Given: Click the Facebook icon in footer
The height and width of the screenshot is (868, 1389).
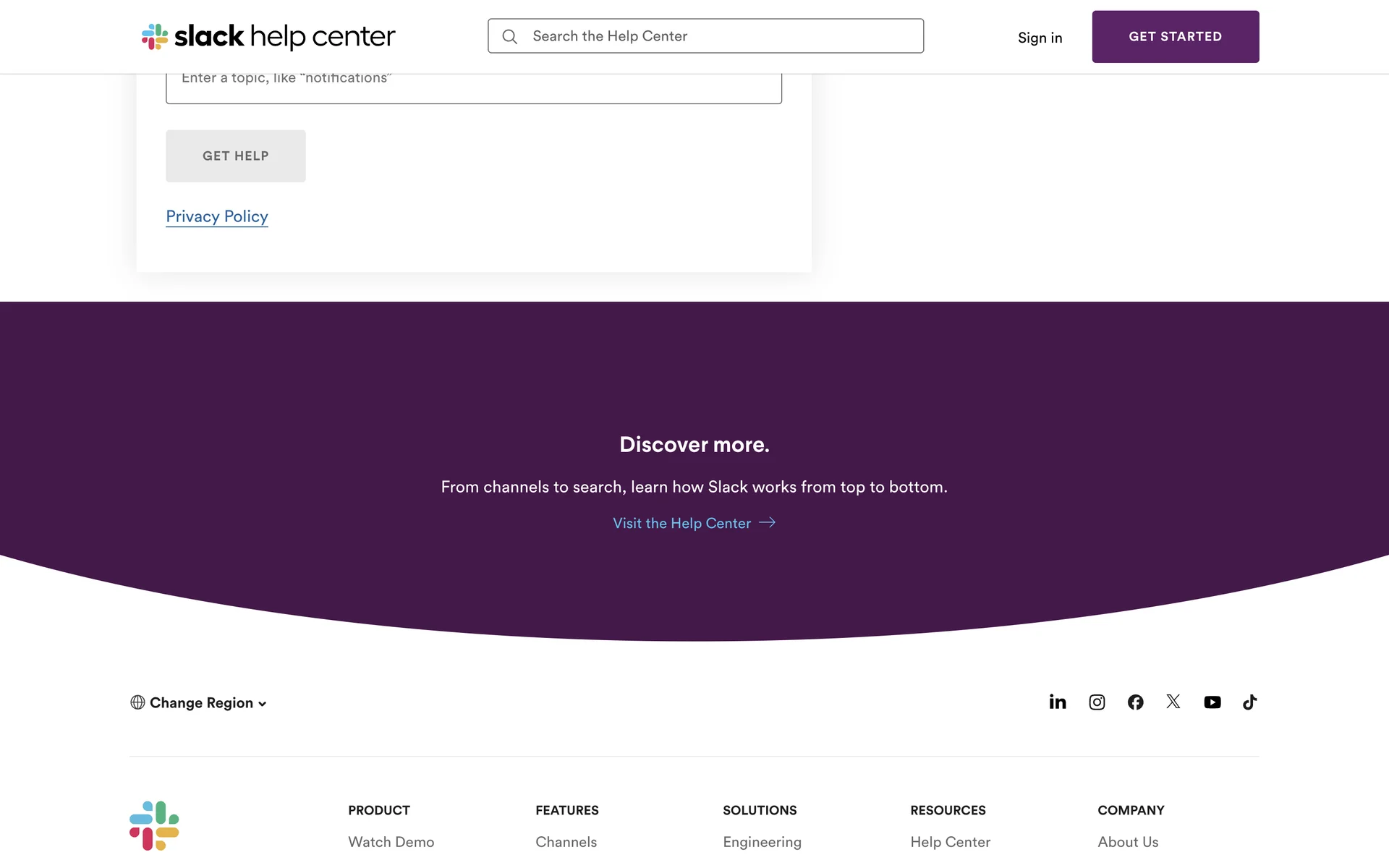Looking at the screenshot, I should tap(1135, 702).
